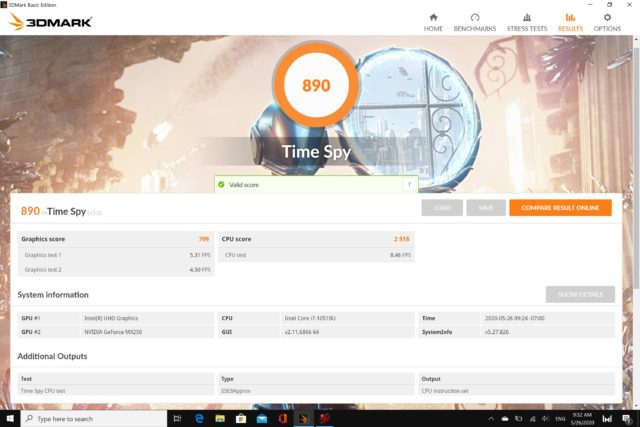Click the taskbar clock showing 9:32 AM
640x427 pixels.
pos(582,419)
